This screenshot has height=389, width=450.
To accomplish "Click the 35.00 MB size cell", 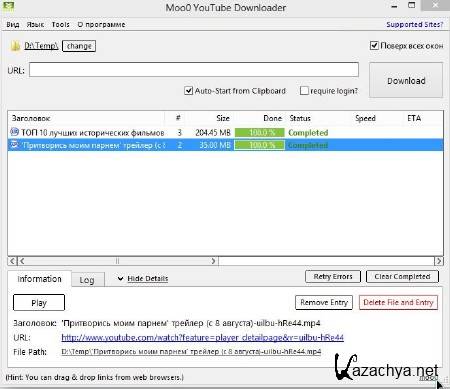I will [215, 145].
